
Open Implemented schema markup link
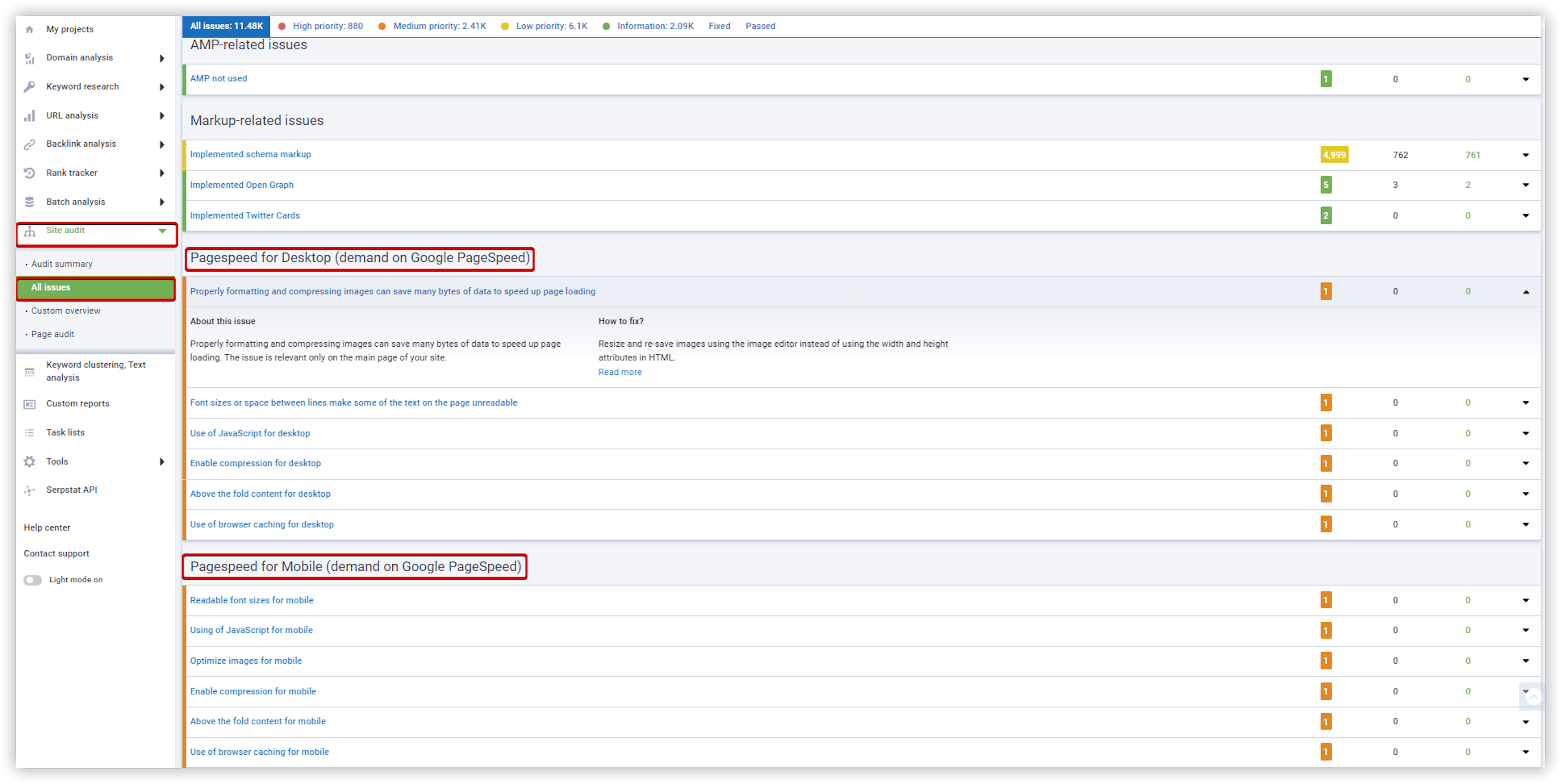250,154
